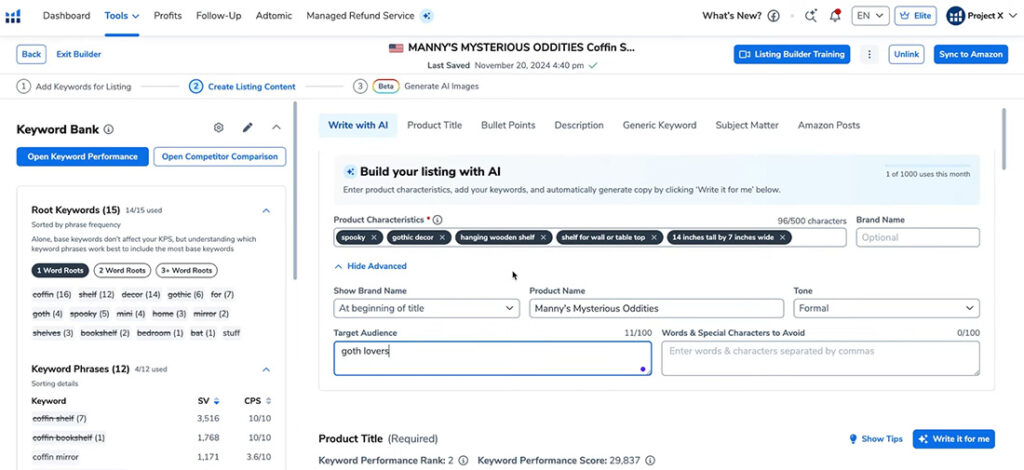Viewport: 1024px width, 470px height.
Task: Open Listing Builder Training
Action: click(x=792, y=54)
